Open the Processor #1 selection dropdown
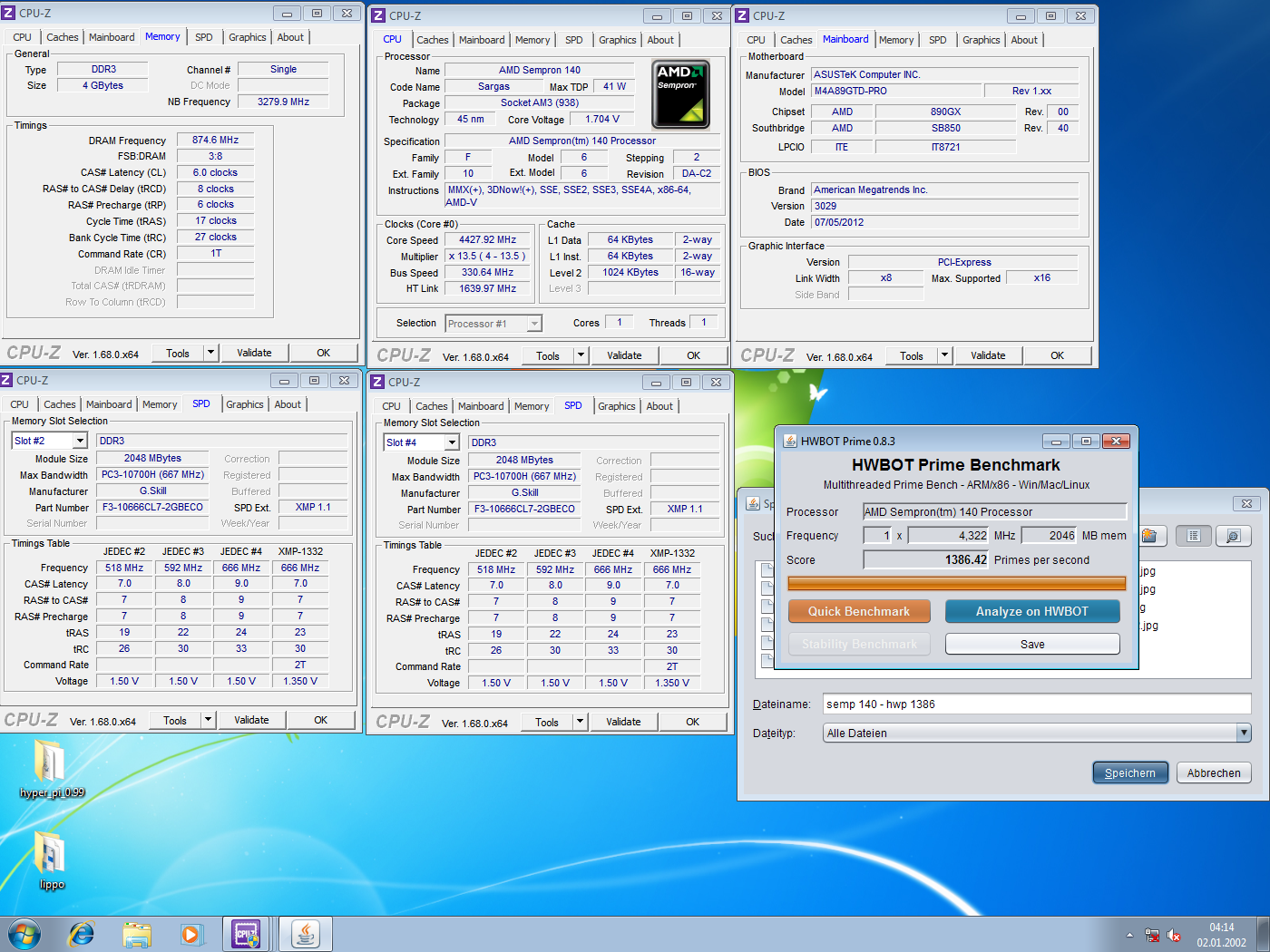 534,324
